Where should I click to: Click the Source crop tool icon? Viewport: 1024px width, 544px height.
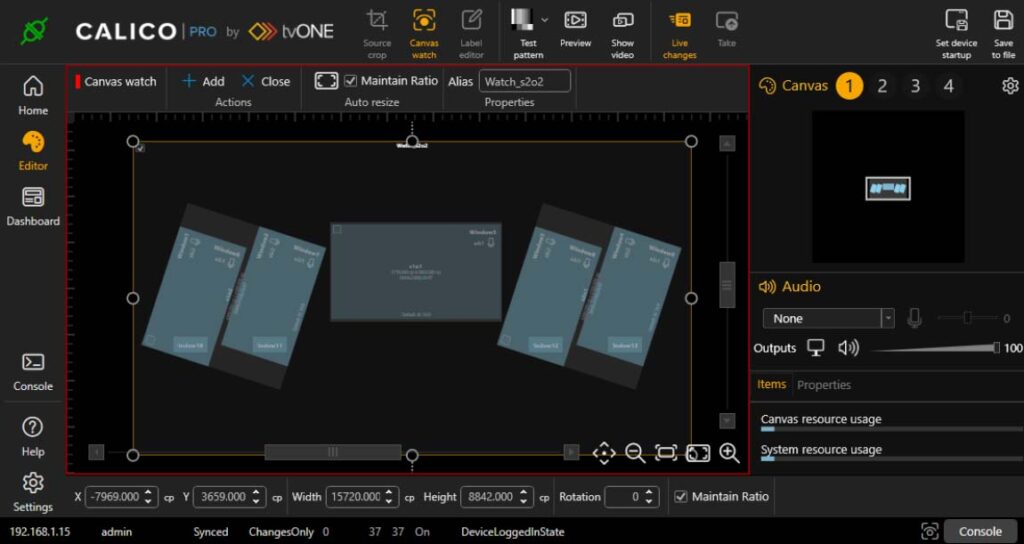pyautogui.click(x=377, y=21)
